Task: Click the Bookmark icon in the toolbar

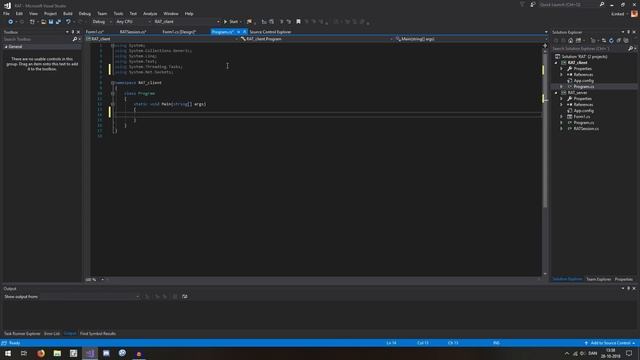Action: 298,22
